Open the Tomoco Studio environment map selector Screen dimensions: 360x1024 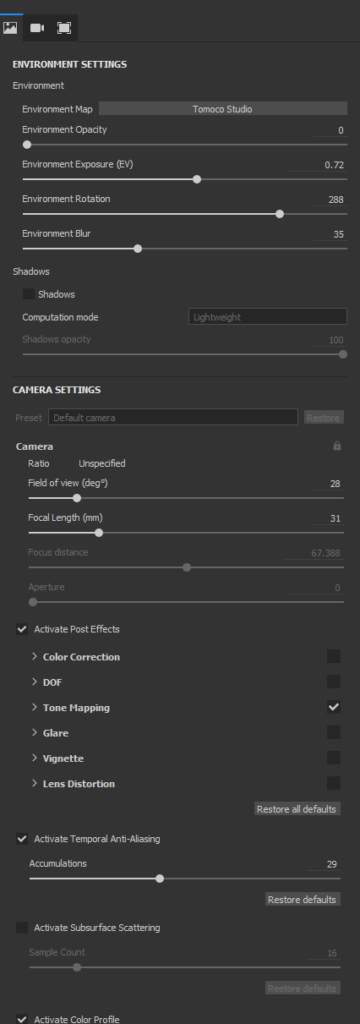(222, 109)
